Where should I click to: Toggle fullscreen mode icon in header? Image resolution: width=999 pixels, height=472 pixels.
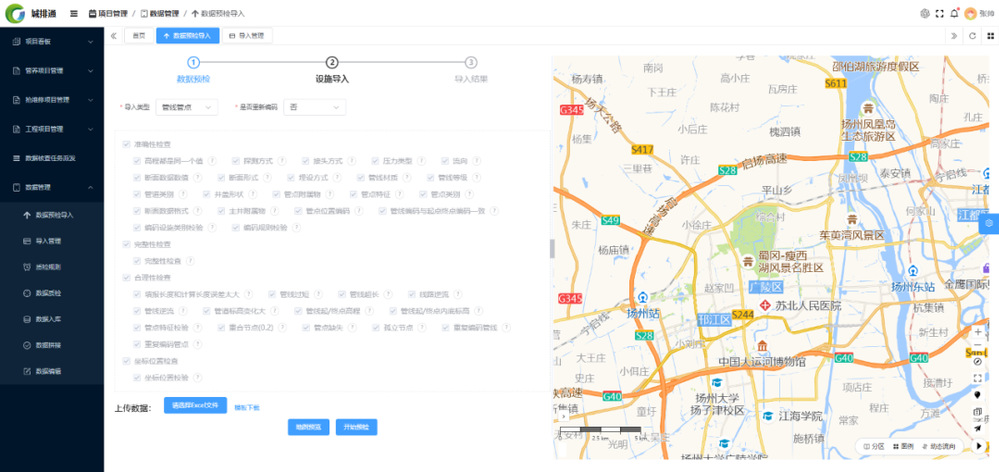click(x=939, y=13)
